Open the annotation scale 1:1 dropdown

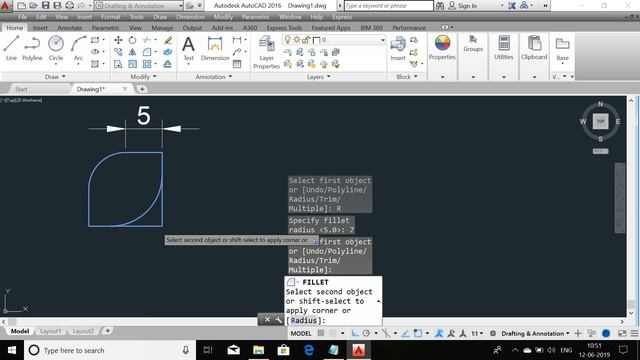pos(477,333)
